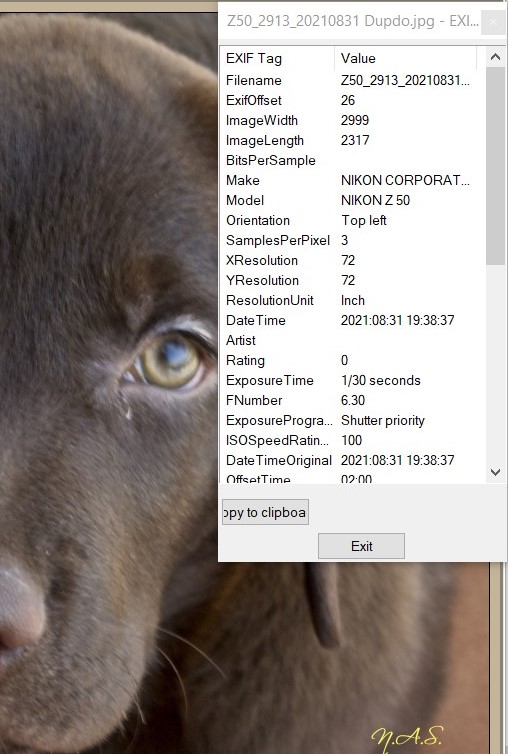Select the ISOSpeedRatings row

353,440
